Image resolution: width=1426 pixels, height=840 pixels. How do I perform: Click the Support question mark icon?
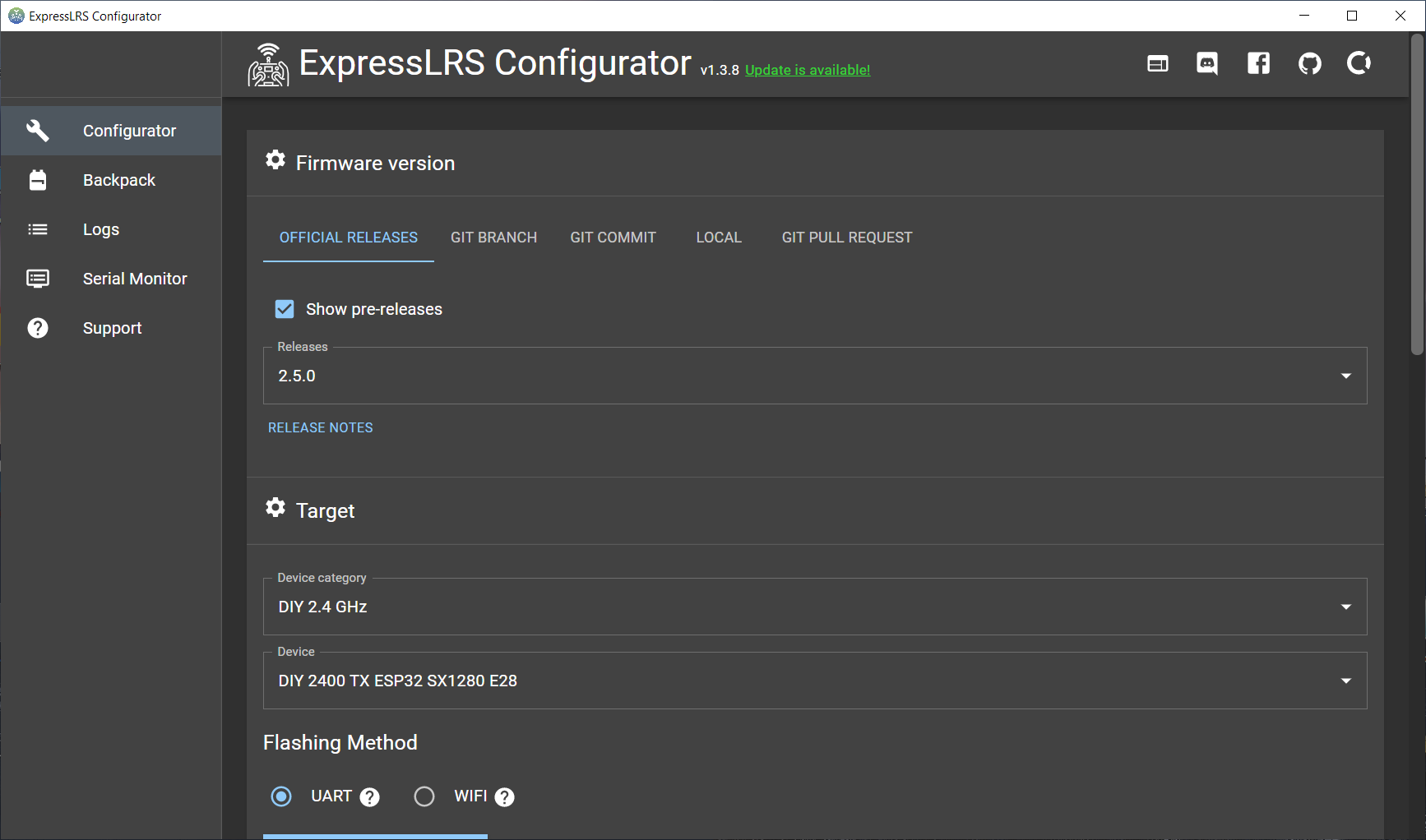pos(38,328)
